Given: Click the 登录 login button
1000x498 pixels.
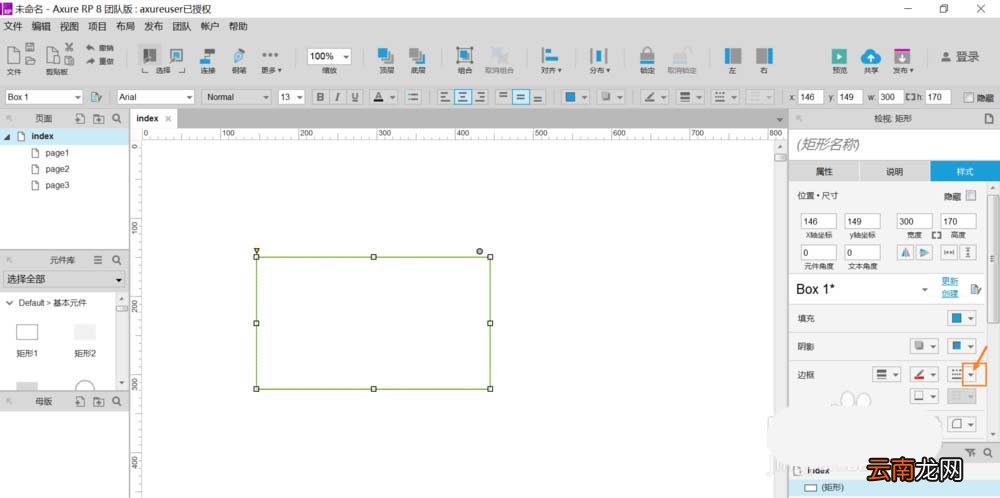Looking at the screenshot, I should click(x=960, y=57).
